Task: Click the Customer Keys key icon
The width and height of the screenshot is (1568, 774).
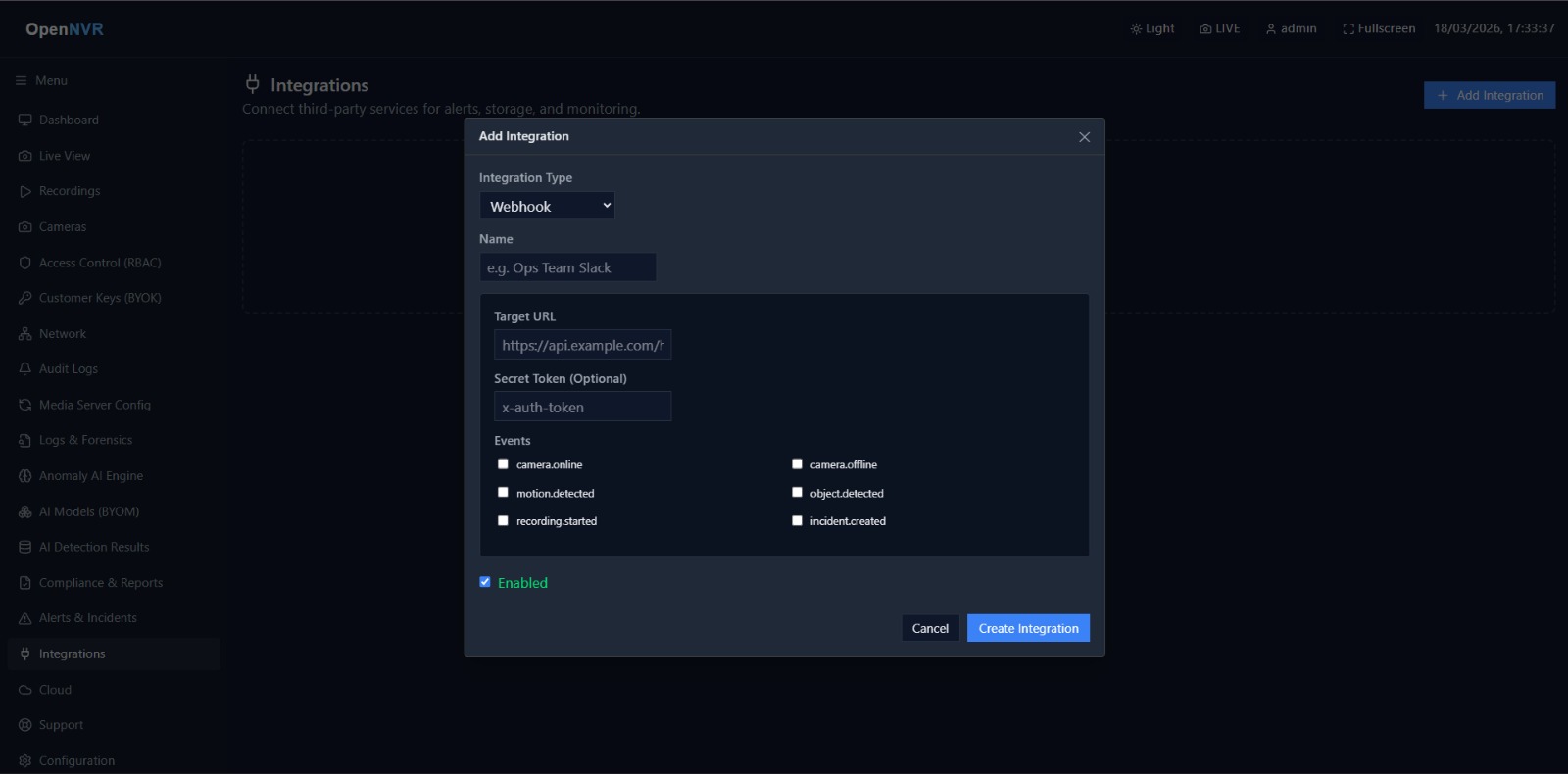Action: pyautogui.click(x=25, y=298)
